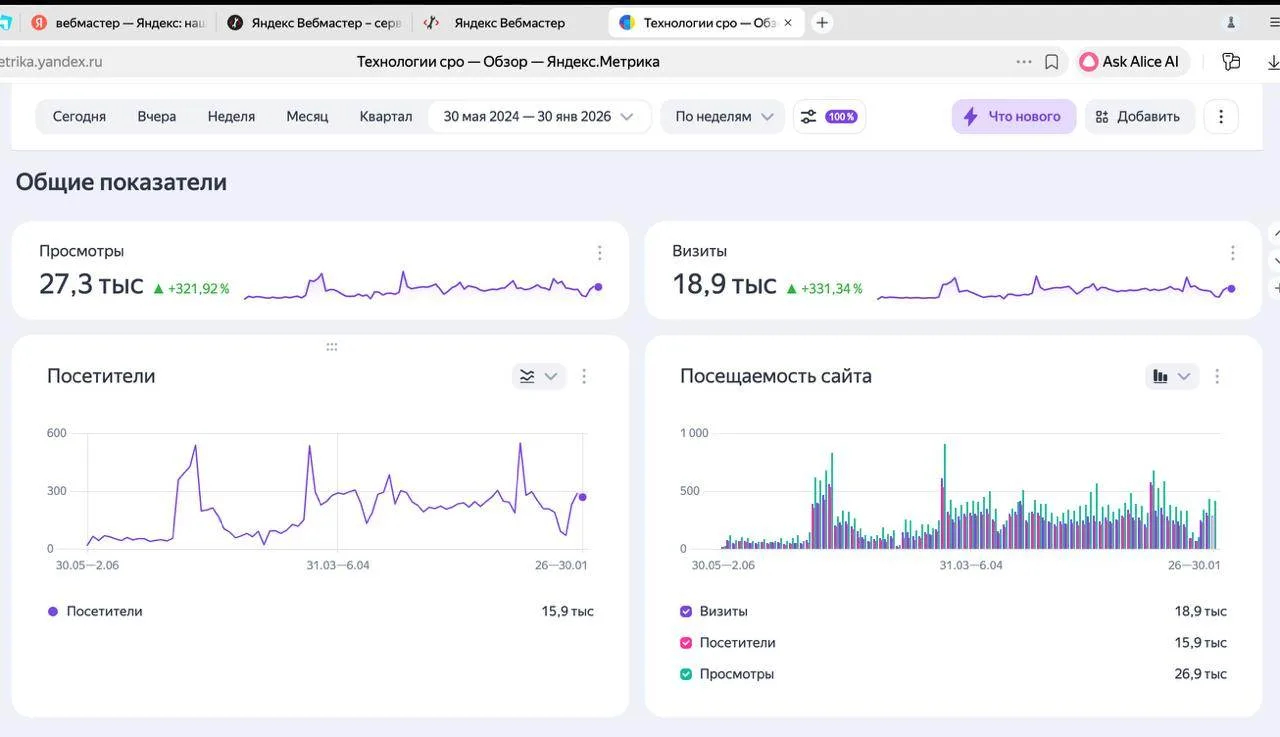The height and width of the screenshot is (737, 1280).
Task: Open the Просмотры widget options menu
Action: (x=599, y=253)
